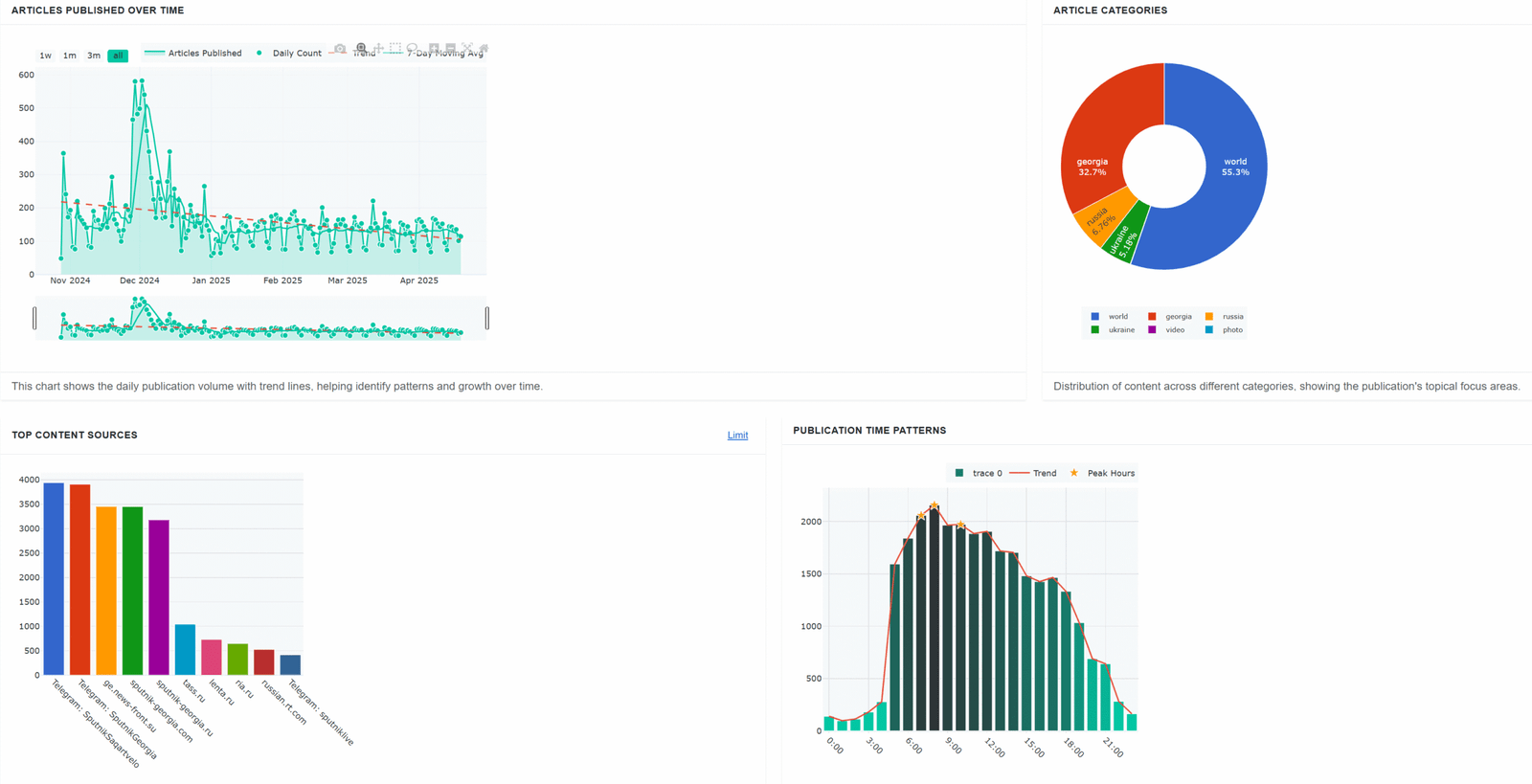This screenshot has width=1532, height=784.
Task: Grab the left range slider handle
Action: pyautogui.click(x=35, y=318)
